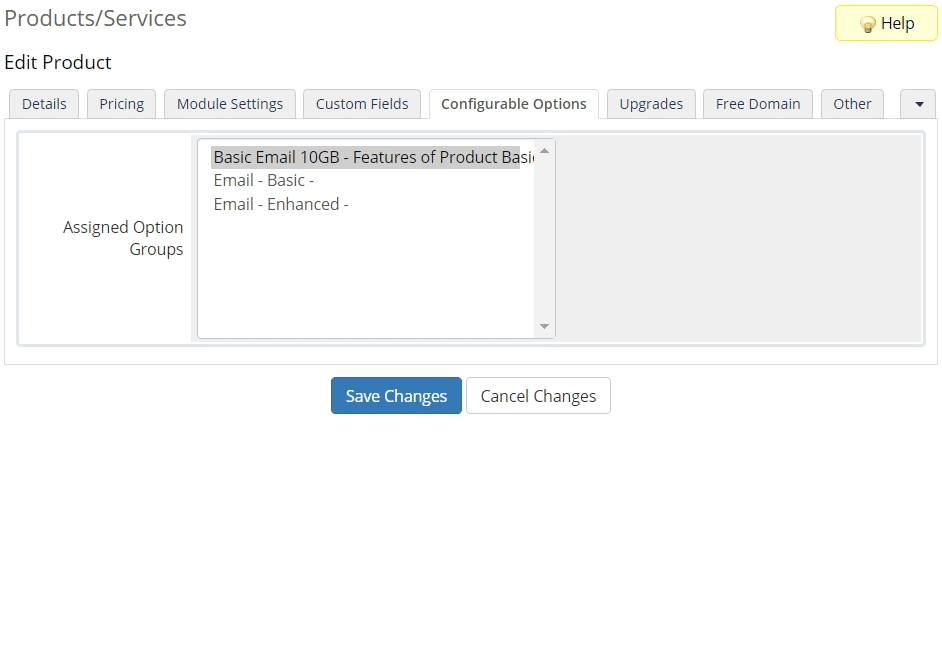
Task: Go to the Module Settings tab
Action: [x=230, y=104]
